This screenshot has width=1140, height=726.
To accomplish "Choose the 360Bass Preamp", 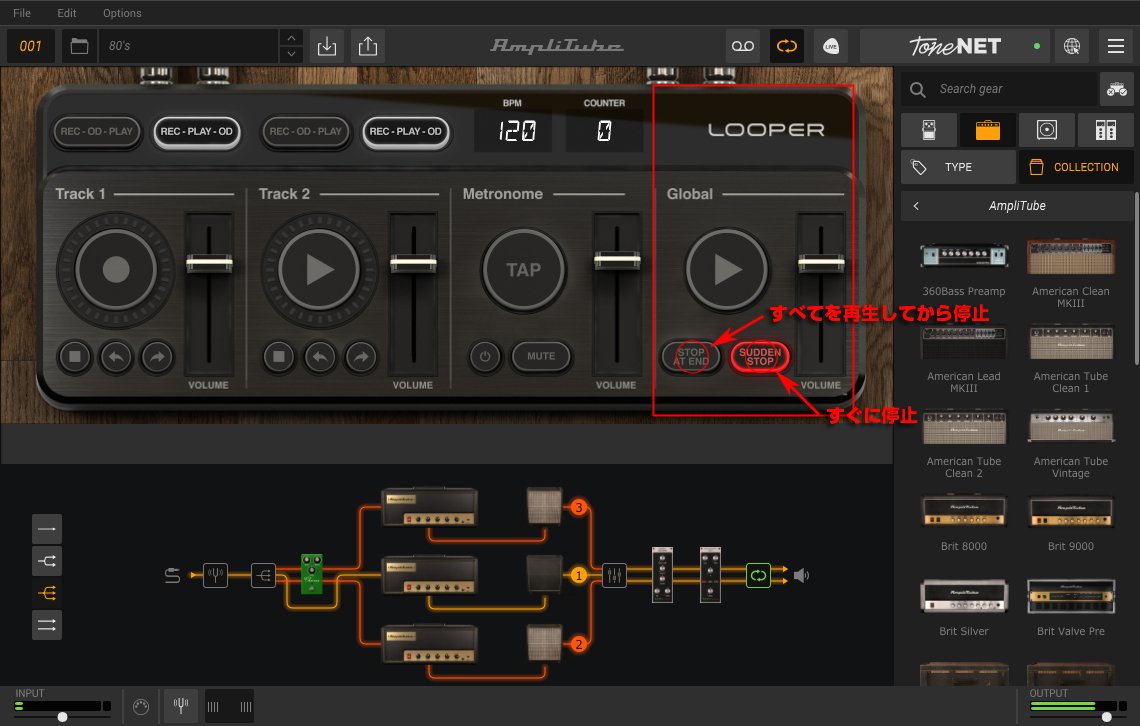I will tap(964, 267).
